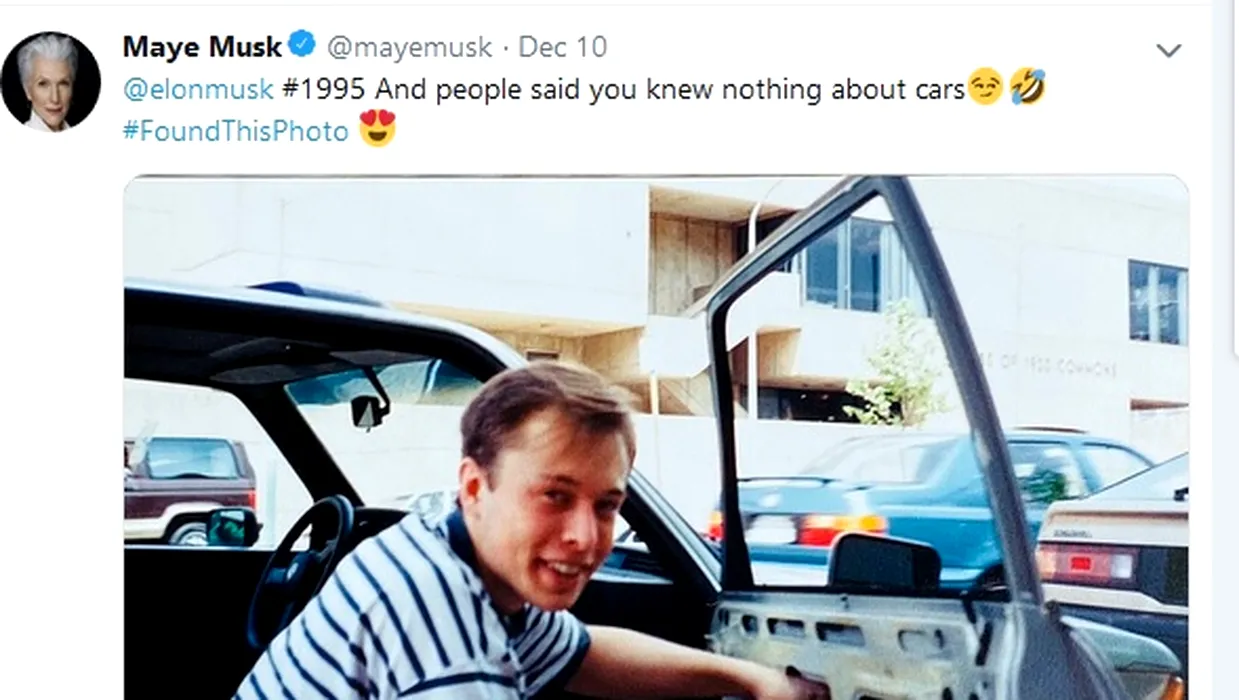
Task: Open the #1995 hashtag
Action: pos(325,89)
